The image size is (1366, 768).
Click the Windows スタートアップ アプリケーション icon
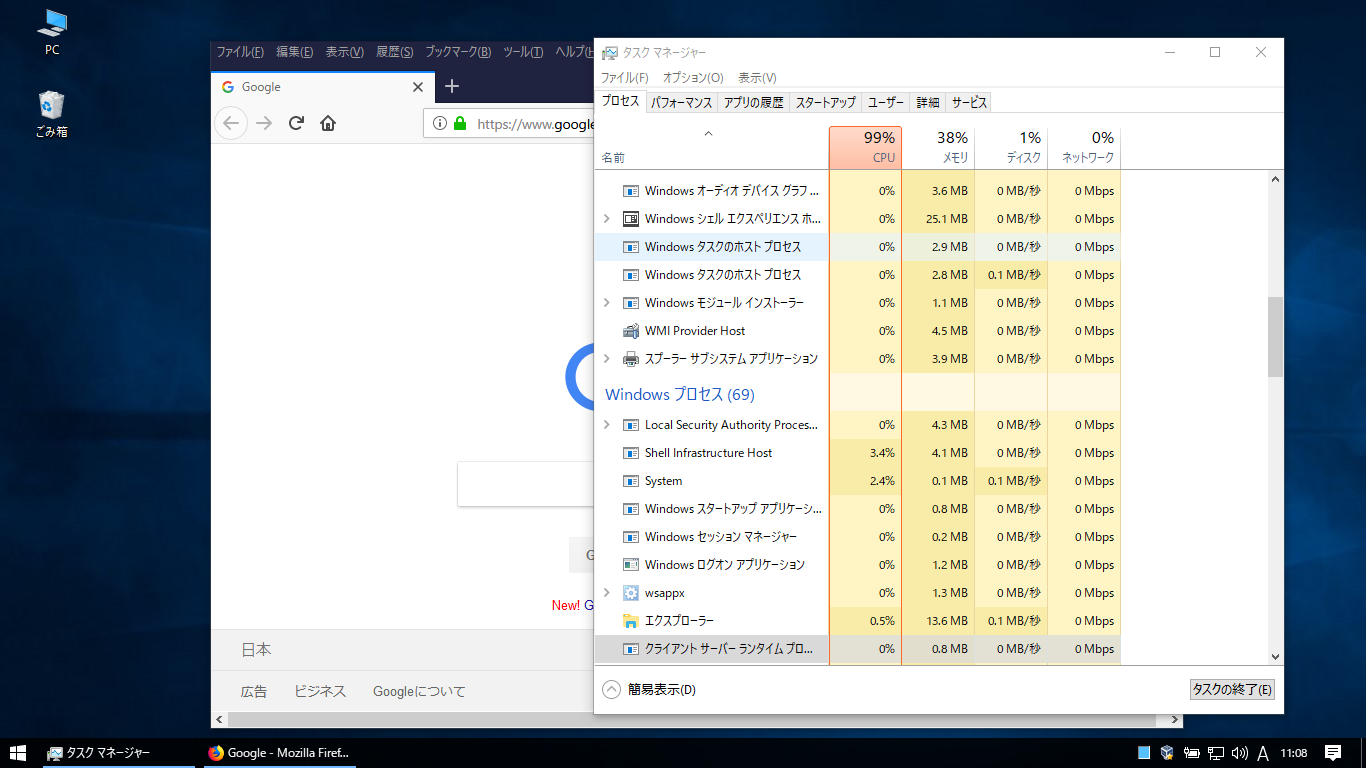631,509
